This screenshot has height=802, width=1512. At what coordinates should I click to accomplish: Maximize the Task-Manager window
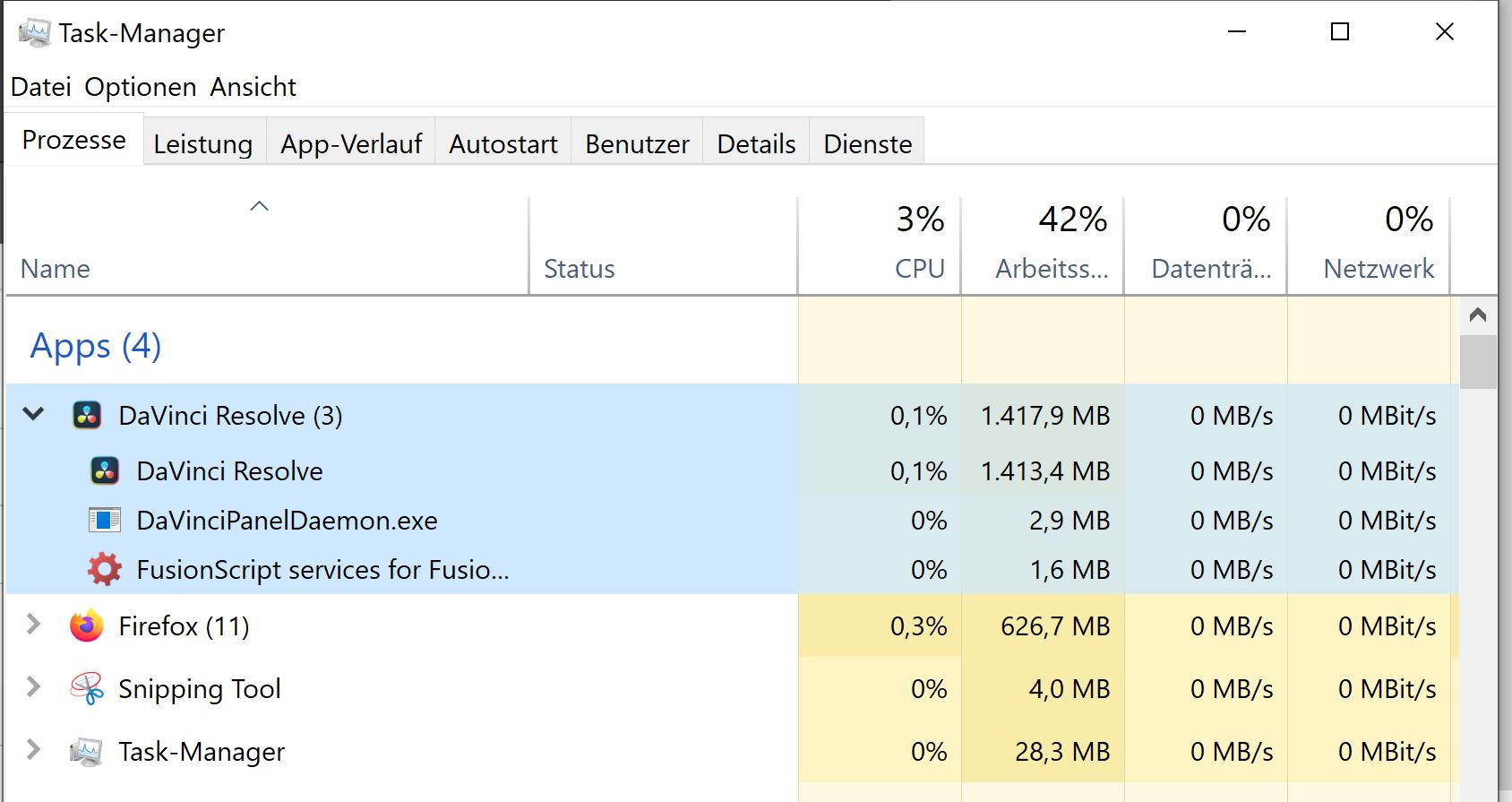point(1340,32)
